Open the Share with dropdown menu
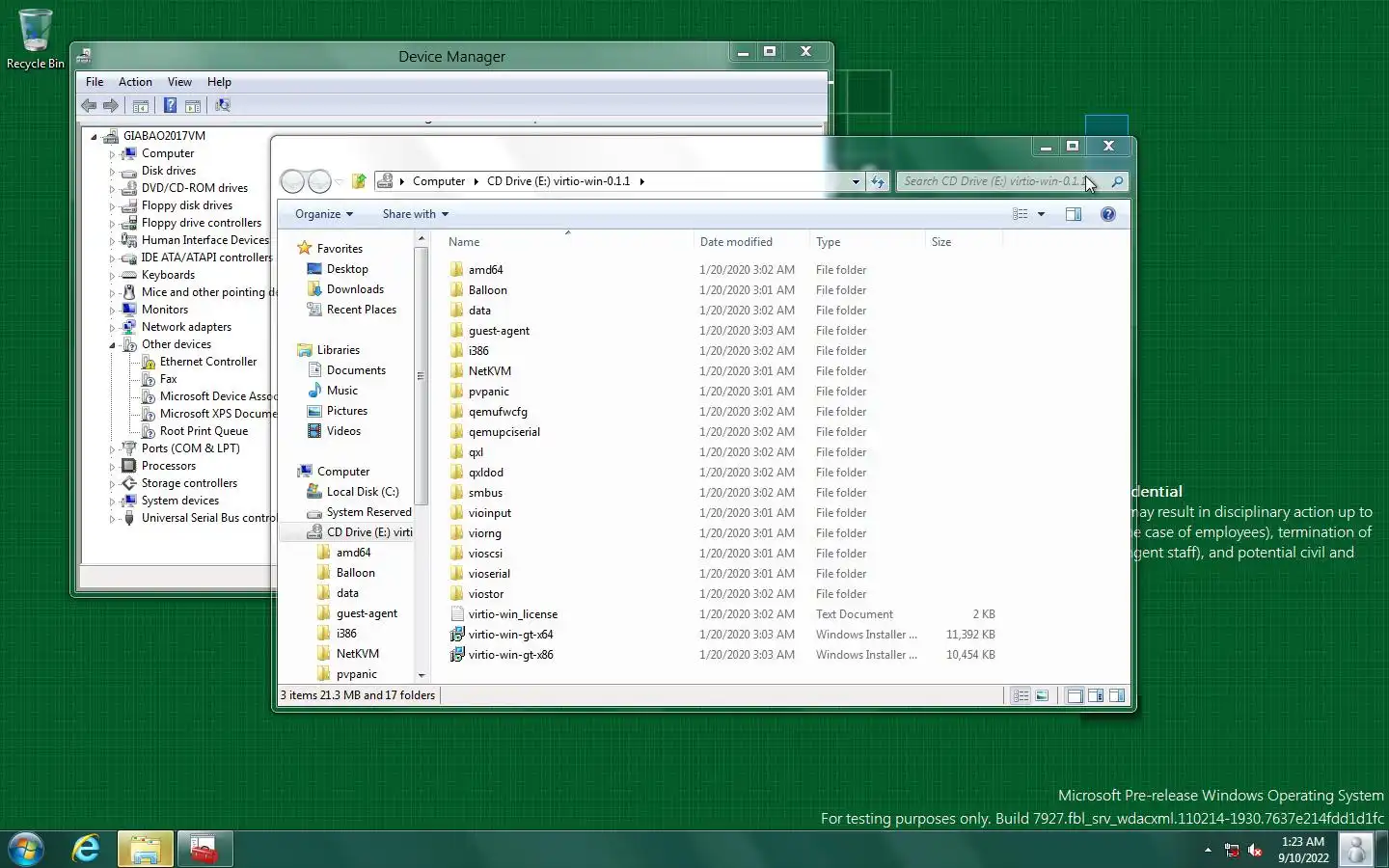 pos(415,214)
